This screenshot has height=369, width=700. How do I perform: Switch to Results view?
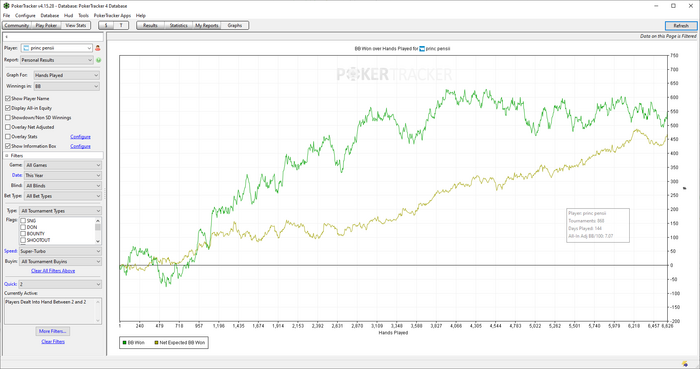click(150, 25)
